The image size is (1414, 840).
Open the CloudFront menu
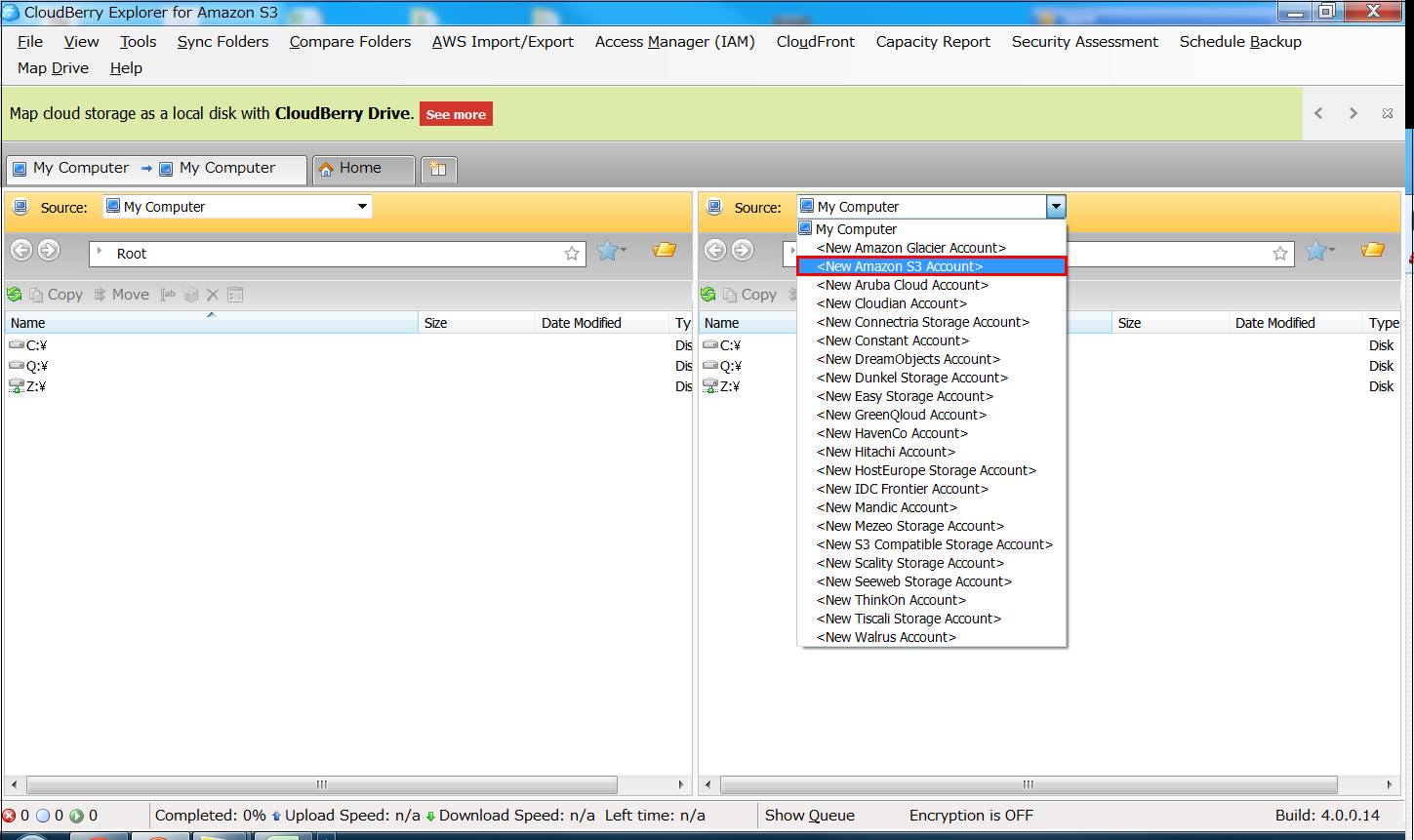[x=815, y=42]
